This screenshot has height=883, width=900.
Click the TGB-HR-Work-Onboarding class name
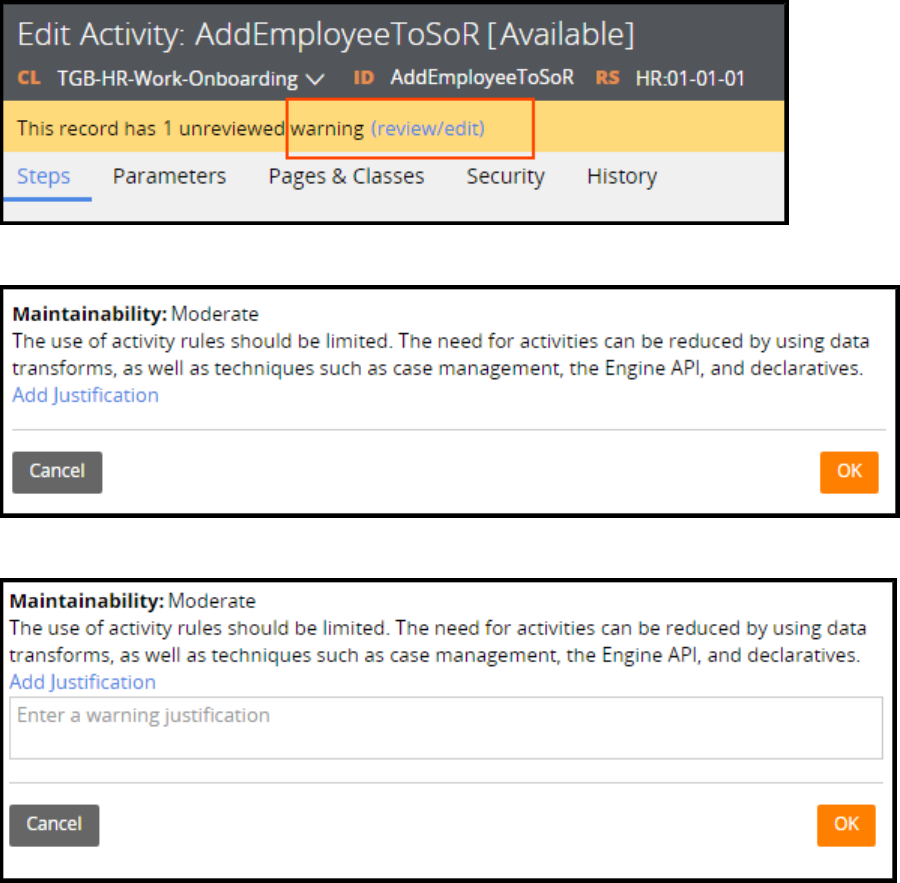tap(177, 78)
